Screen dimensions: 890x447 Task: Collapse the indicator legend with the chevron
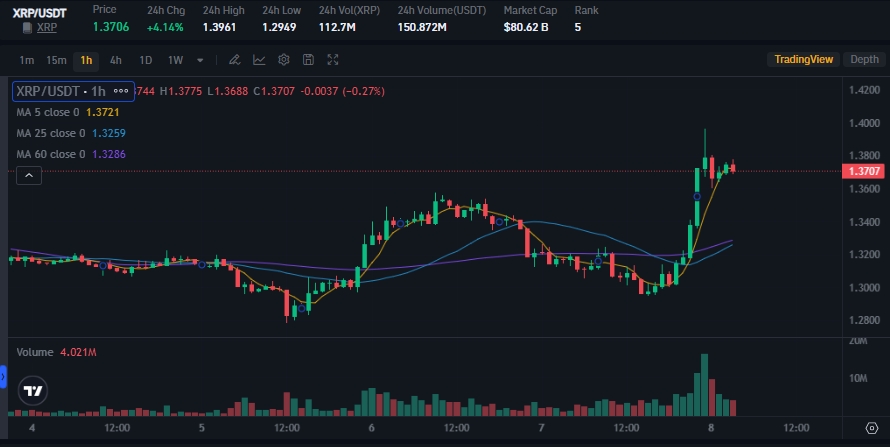(x=29, y=176)
